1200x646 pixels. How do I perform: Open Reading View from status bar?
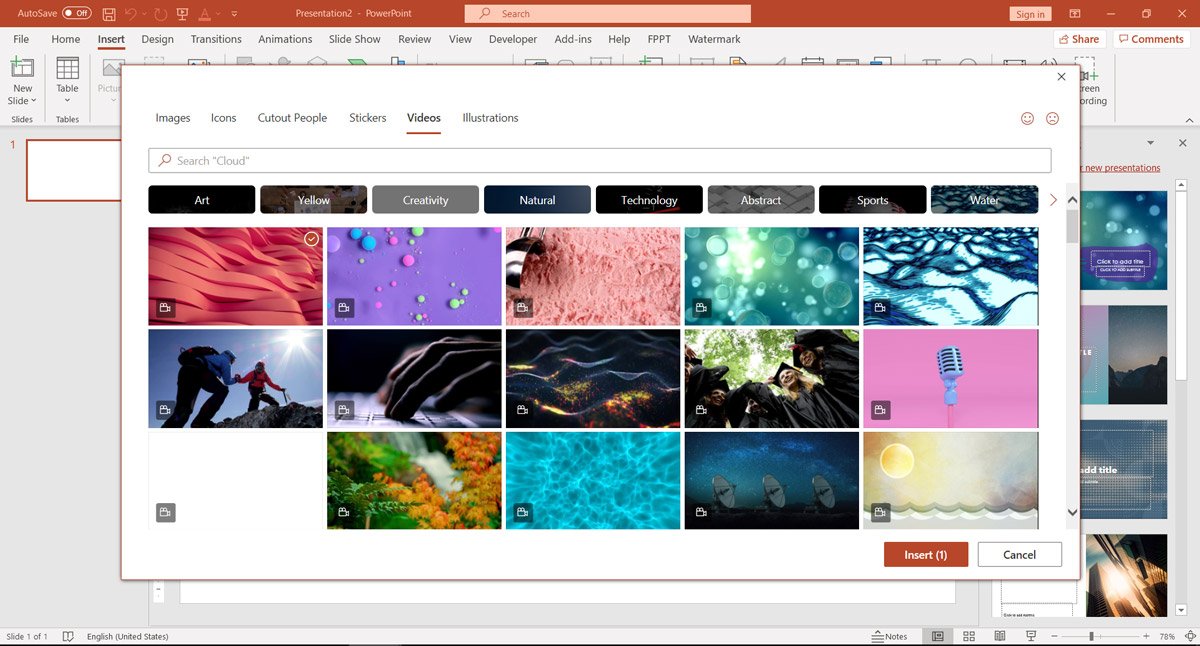(1000, 636)
